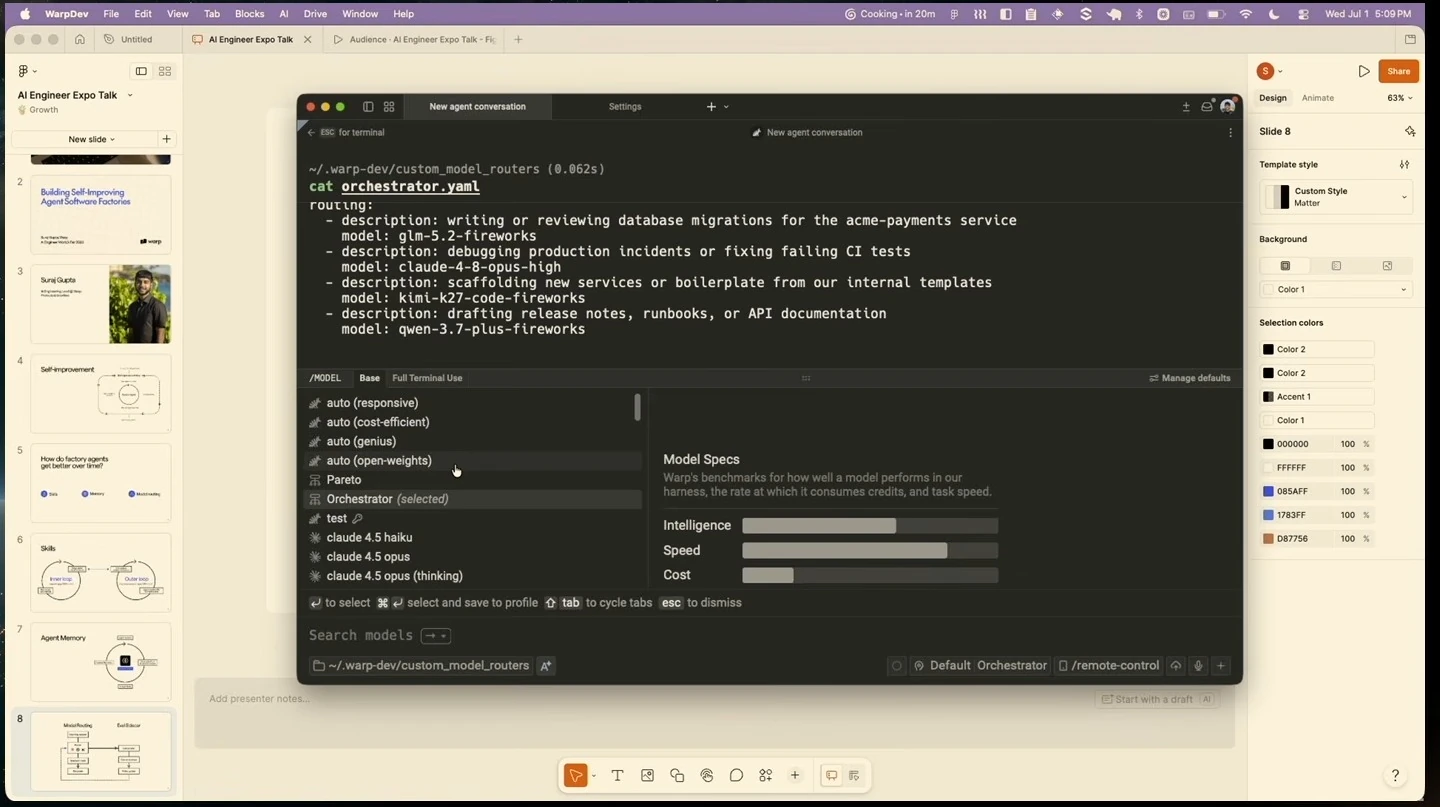
Task: Click the Share button
Action: [1398, 71]
